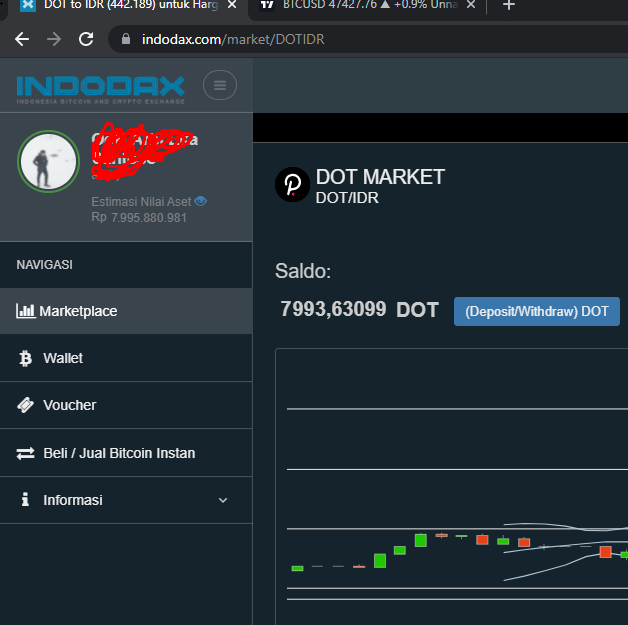Open Marketplace in the navigation

coord(126,311)
